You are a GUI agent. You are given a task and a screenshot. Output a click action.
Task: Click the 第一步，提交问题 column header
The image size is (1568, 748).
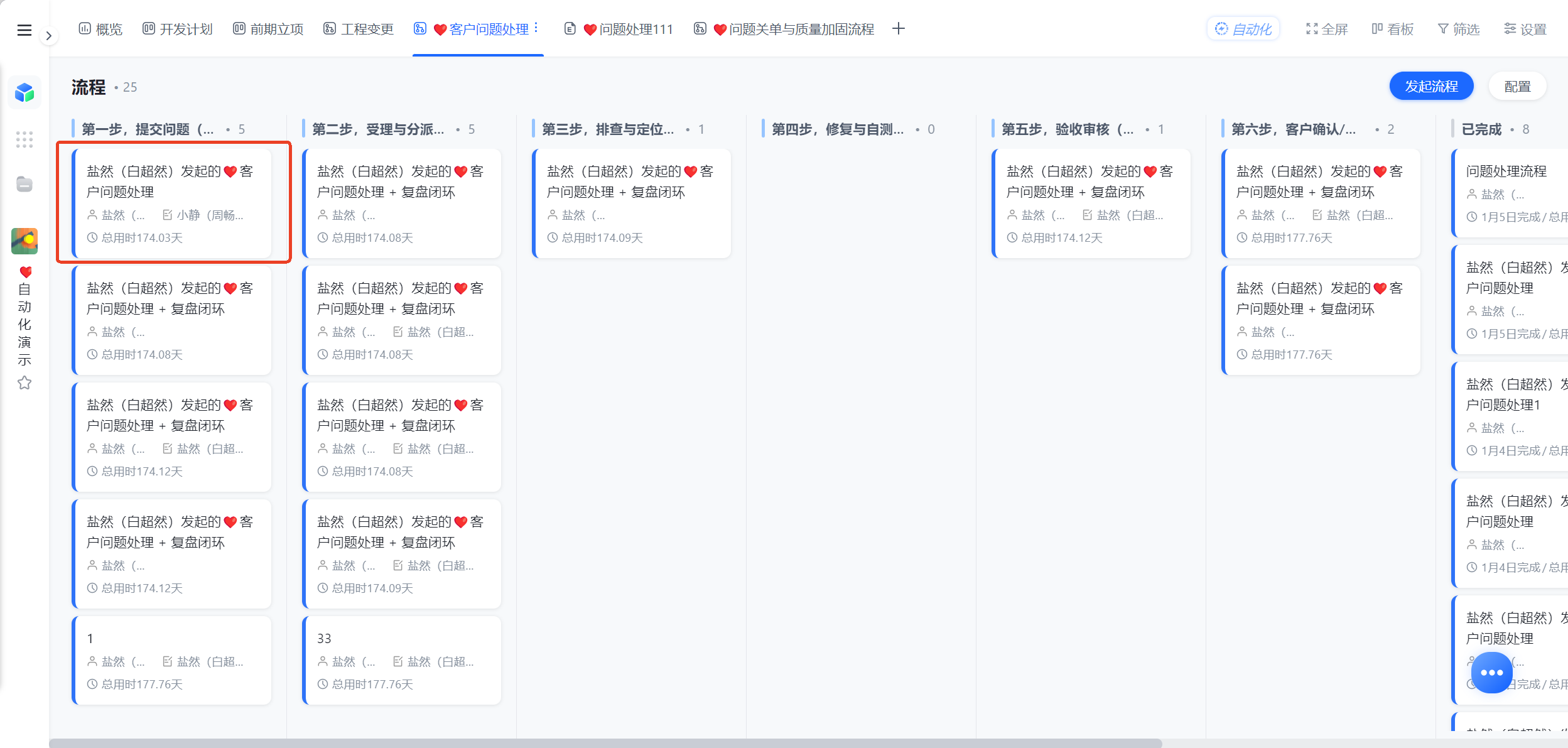point(148,129)
